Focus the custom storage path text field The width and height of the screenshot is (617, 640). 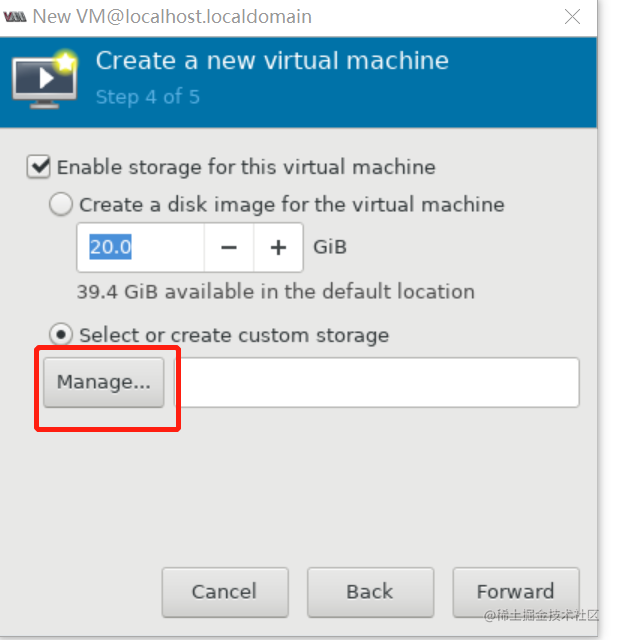378,382
